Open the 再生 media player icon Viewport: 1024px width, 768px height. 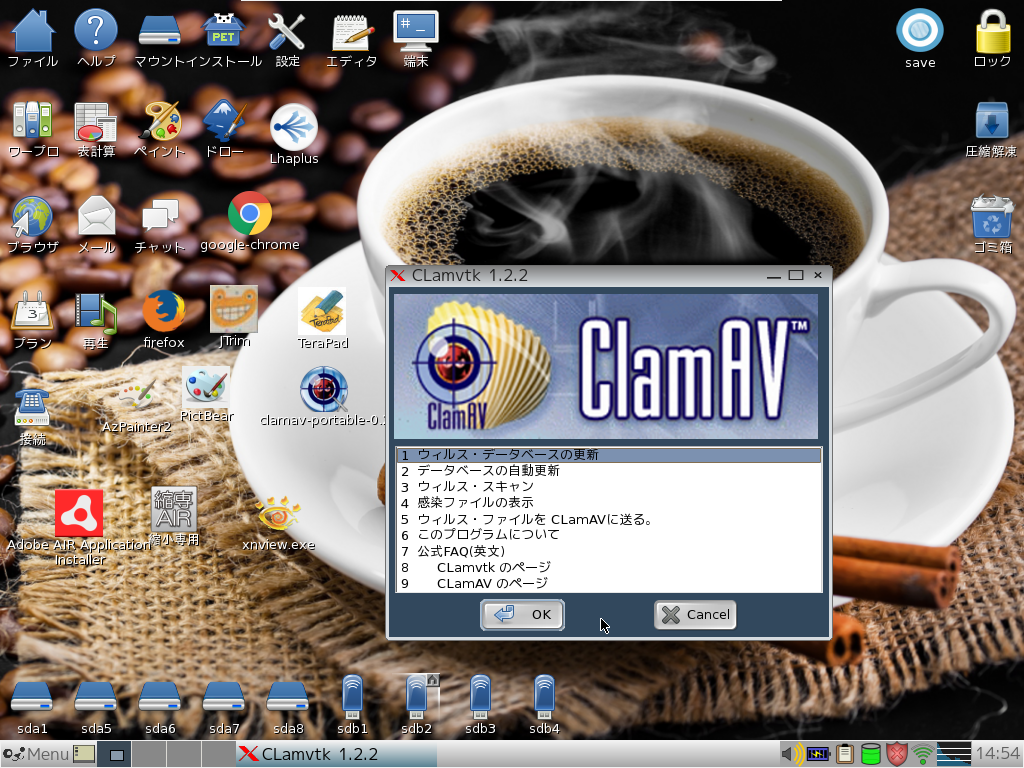pos(95,312)
